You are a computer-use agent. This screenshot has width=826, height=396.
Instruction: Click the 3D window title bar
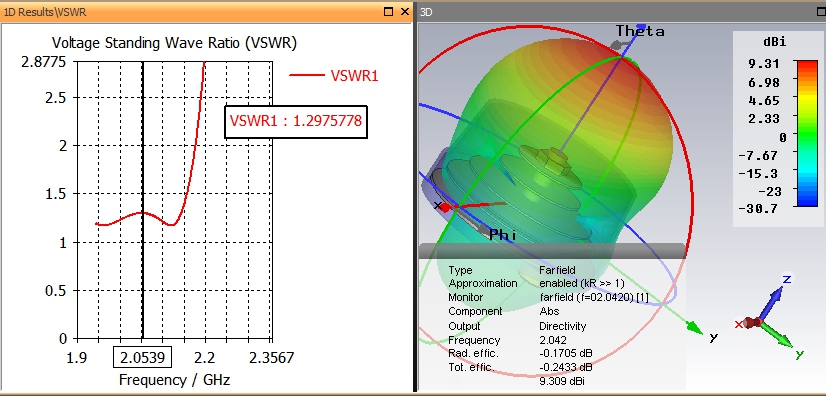[x=622, y=12]
